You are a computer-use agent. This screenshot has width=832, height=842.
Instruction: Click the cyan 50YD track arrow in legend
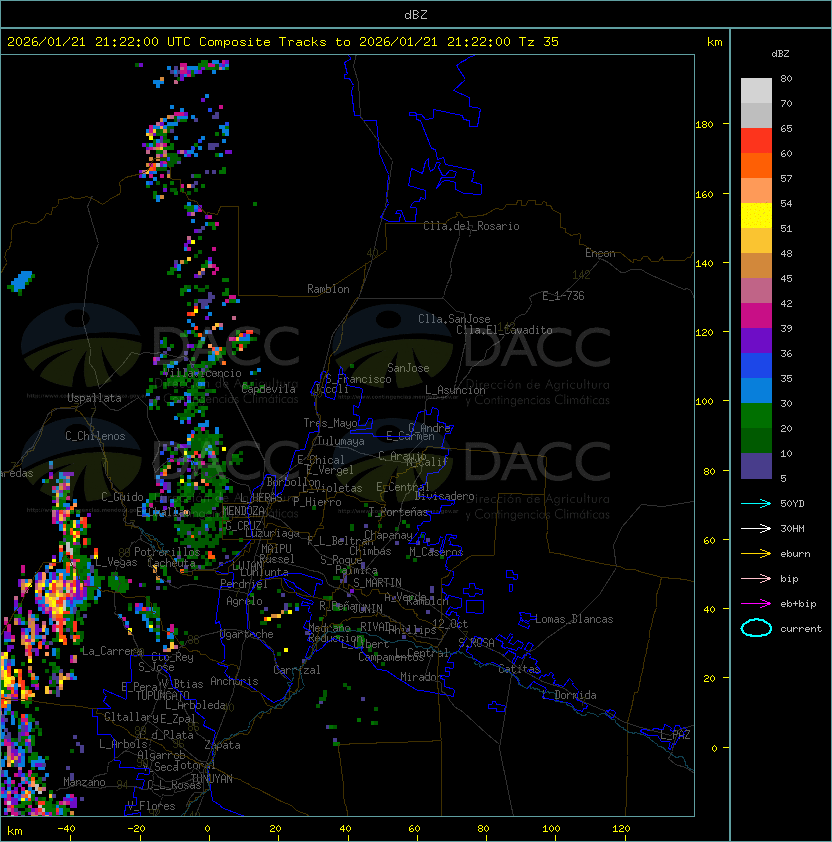[x=756, y=504]
